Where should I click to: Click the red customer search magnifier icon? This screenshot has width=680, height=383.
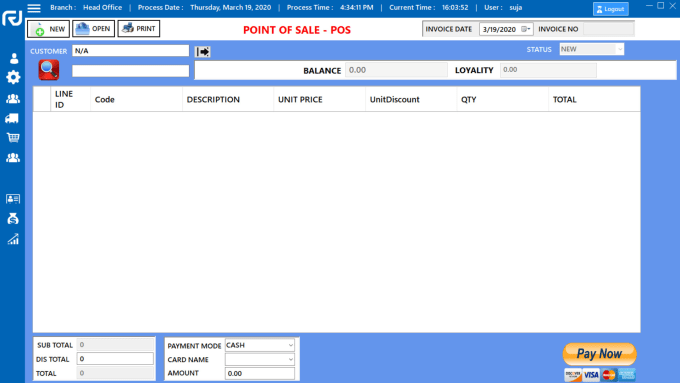[x=49, y=70]
